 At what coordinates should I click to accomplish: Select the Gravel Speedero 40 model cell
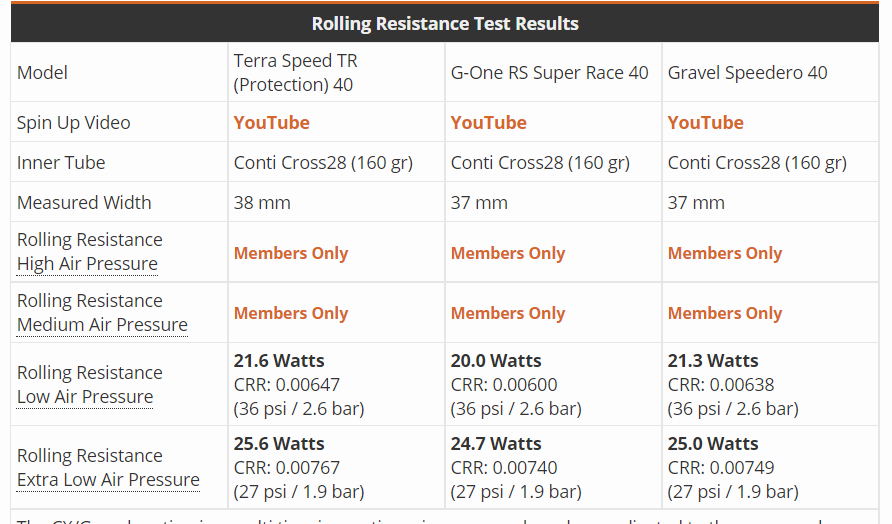click(747, 73)
